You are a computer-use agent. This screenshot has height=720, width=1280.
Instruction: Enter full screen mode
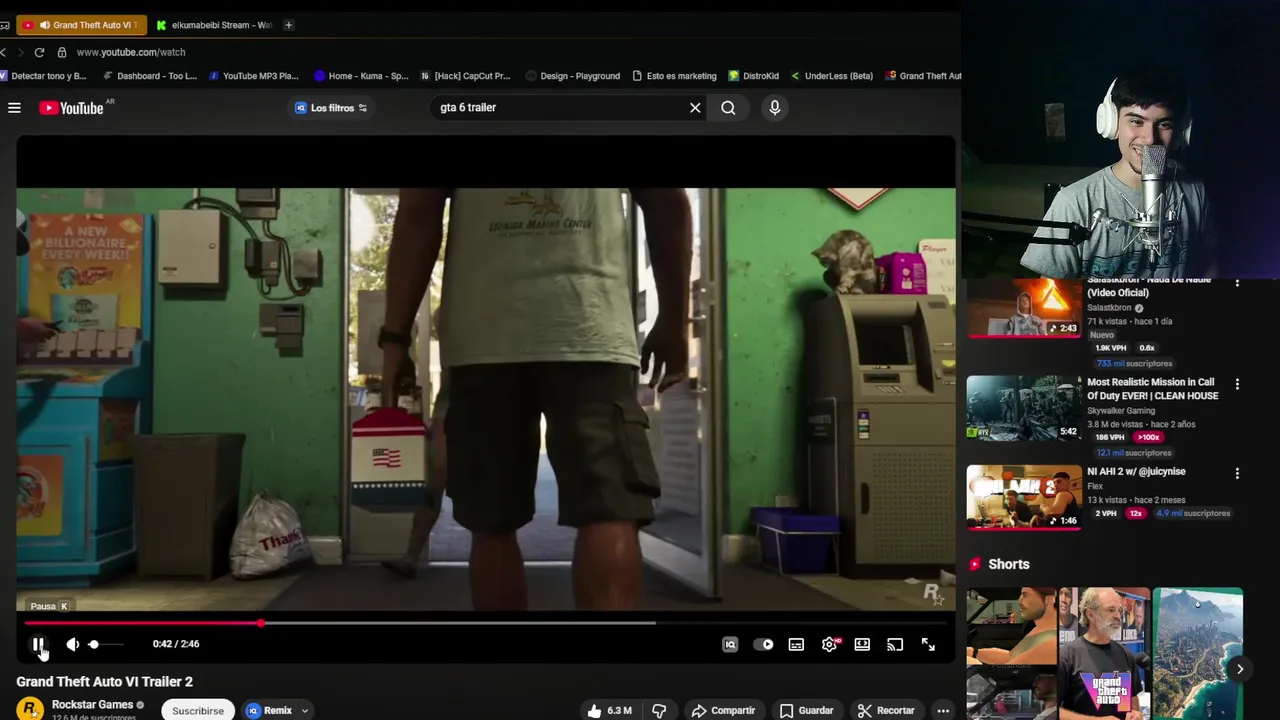(x=928, y=645)
